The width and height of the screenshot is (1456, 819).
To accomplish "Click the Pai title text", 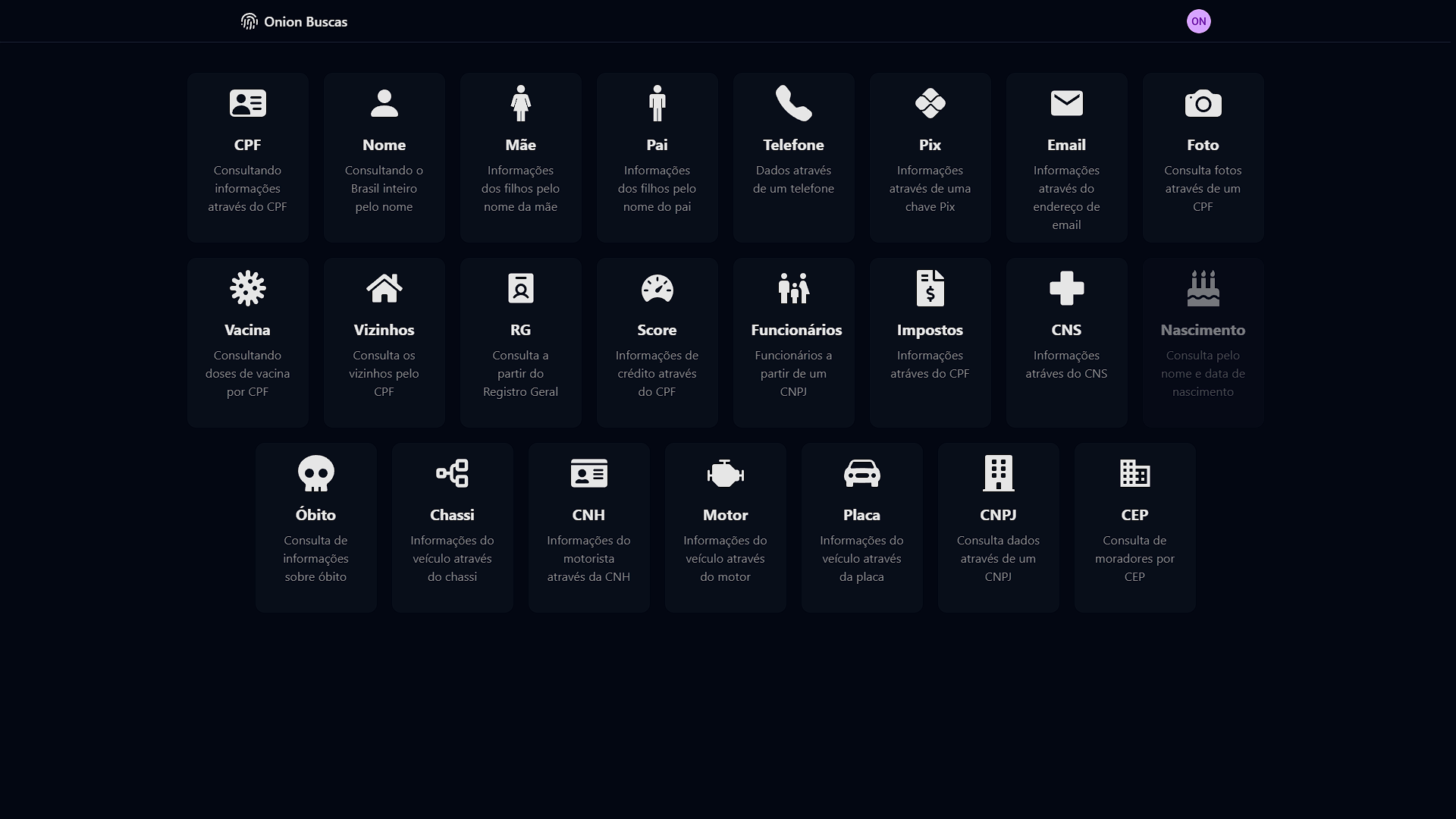I will tap(657, 145).
